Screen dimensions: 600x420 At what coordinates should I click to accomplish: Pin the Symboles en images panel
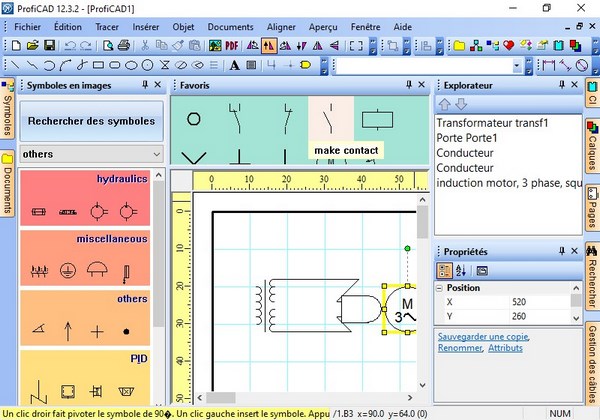pyautogui.click(x=145, y=85)
